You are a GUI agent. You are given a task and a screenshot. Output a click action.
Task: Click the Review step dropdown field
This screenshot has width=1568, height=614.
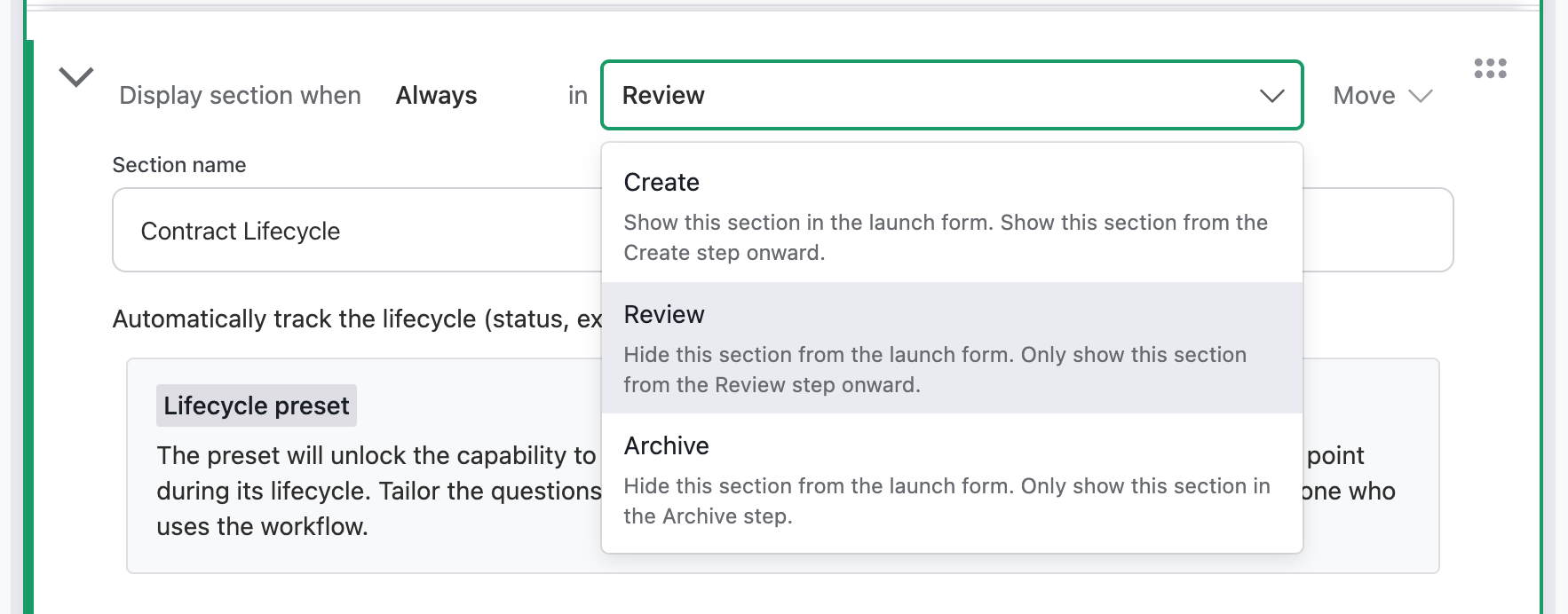click(952, 95)
